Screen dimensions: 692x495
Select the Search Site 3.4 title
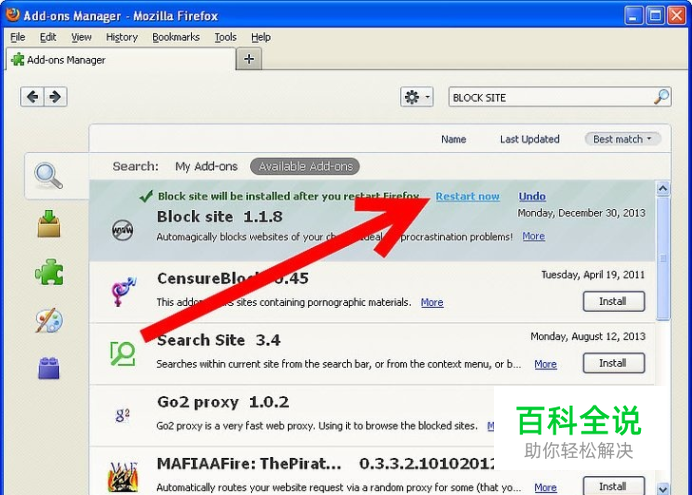tap(218, 340)
